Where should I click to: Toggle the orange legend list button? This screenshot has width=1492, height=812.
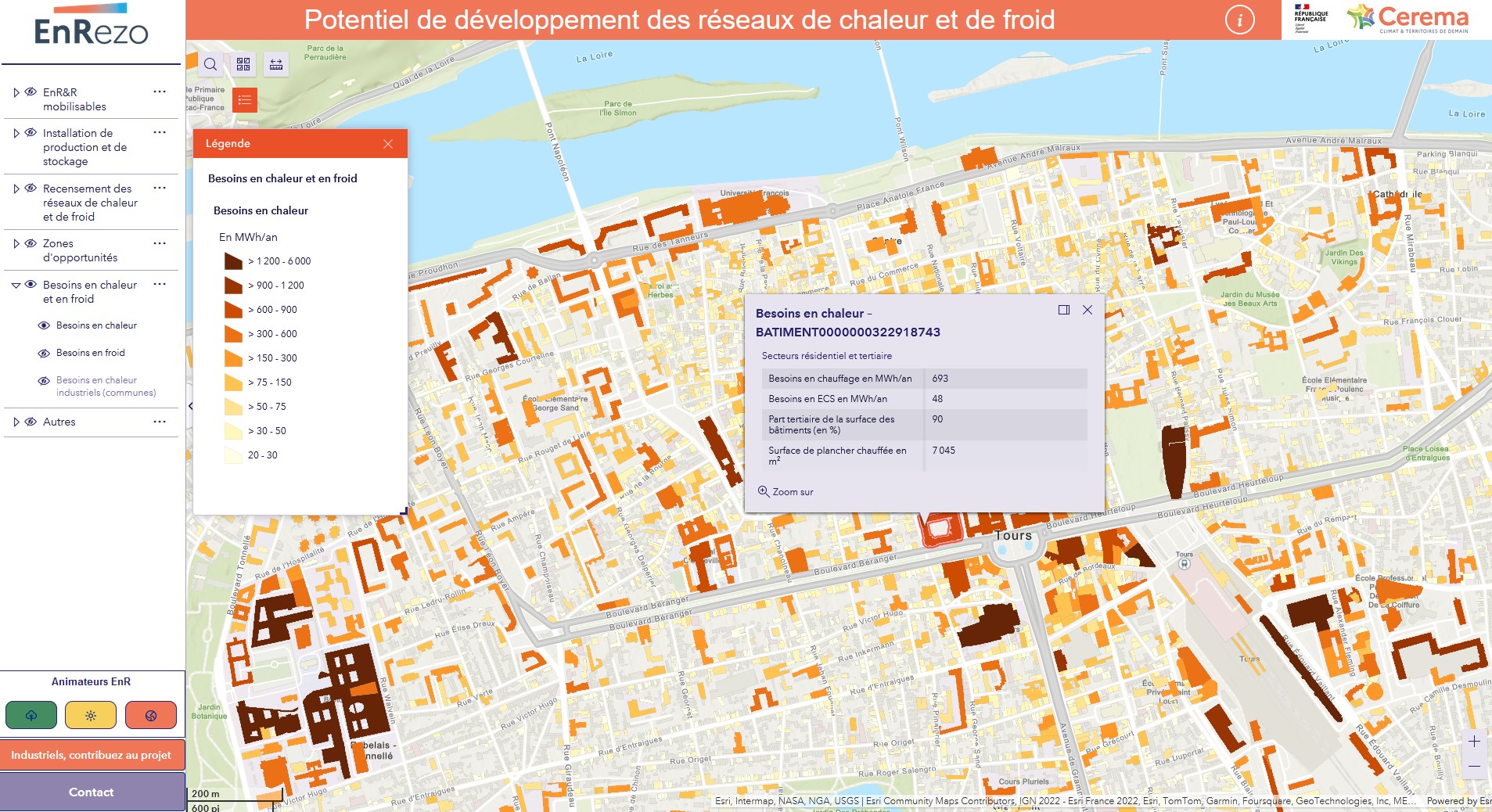(245, 100)
